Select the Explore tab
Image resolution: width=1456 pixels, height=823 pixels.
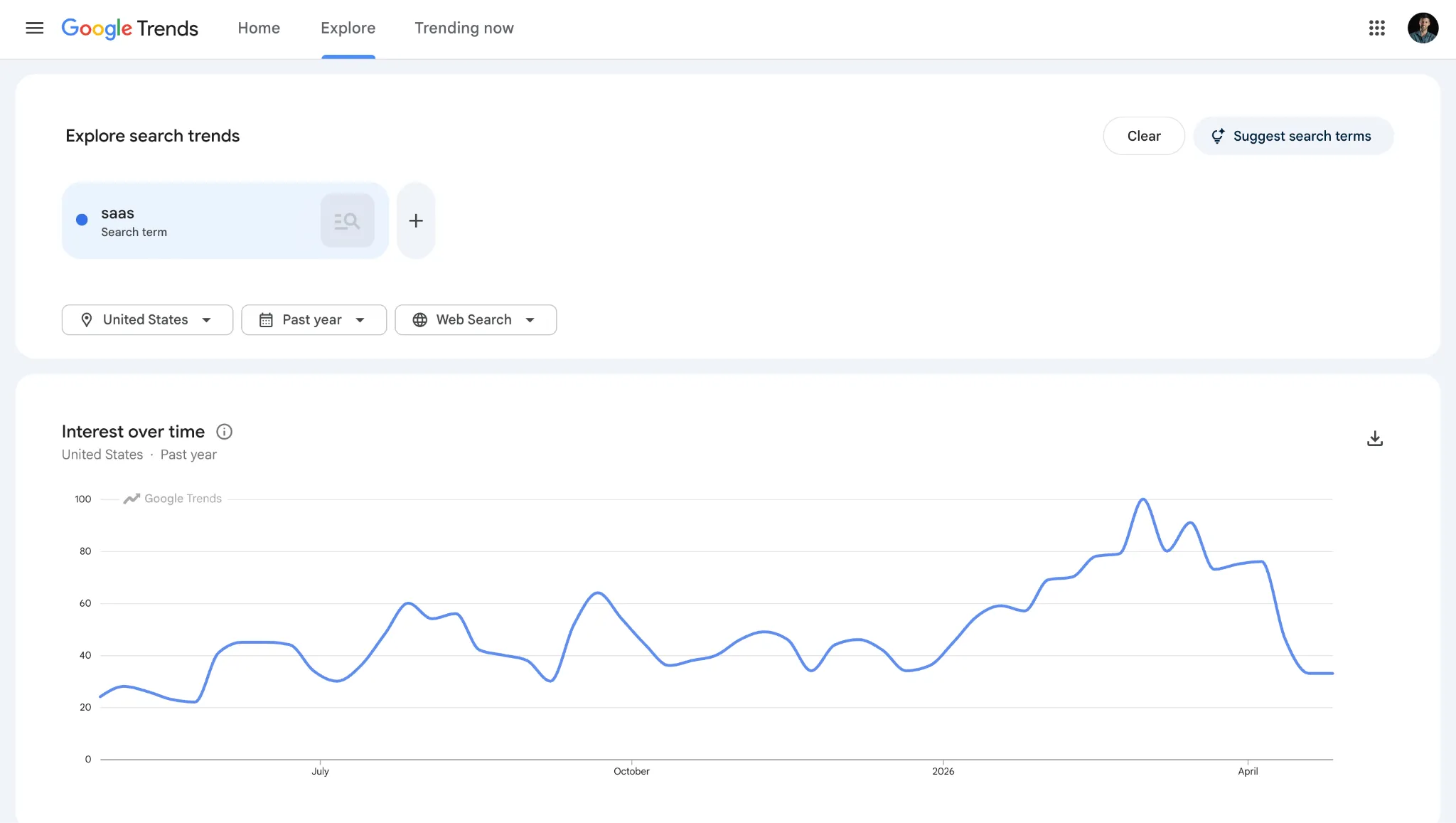click(x=348, y=28)
